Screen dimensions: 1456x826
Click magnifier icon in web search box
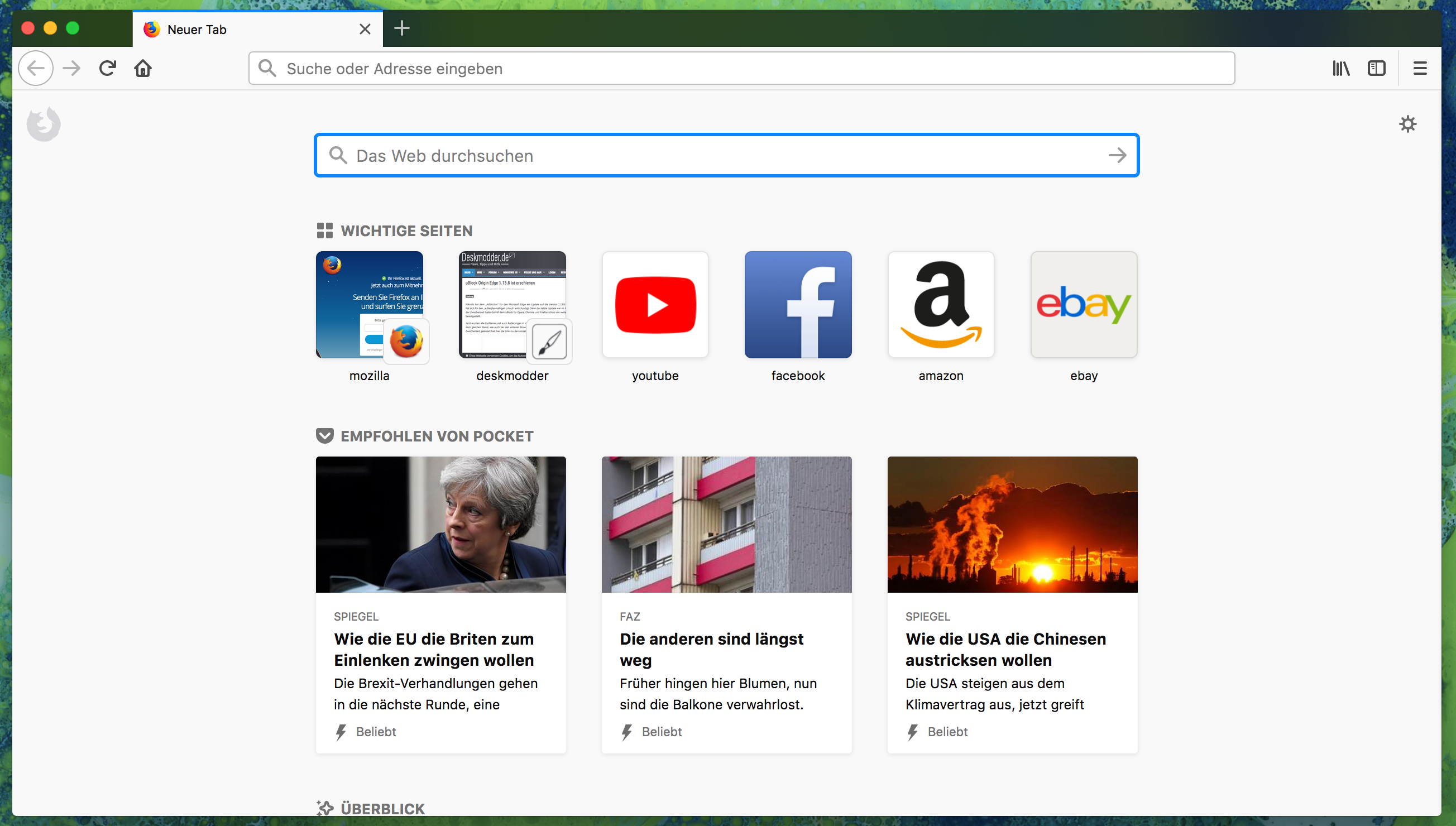(x=338, y=155)
